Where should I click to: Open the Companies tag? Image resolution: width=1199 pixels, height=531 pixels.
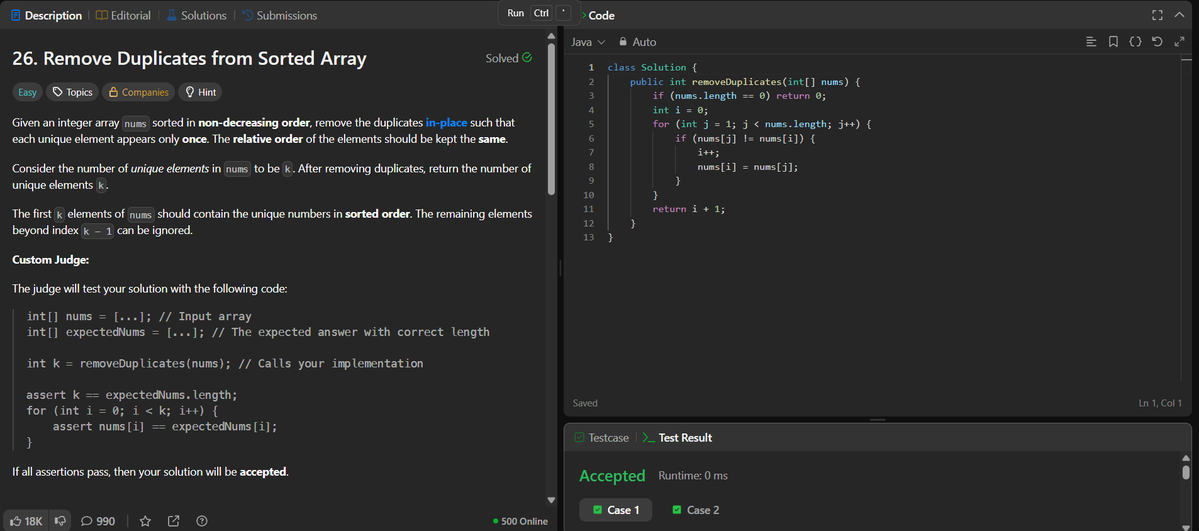pos(138,93)
